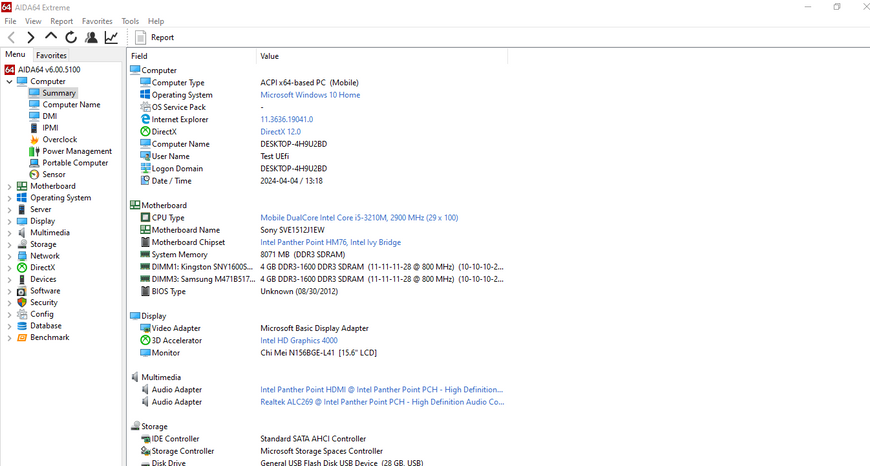Select the Power Management icon
870x466 pixels.
tap(34, 151)
